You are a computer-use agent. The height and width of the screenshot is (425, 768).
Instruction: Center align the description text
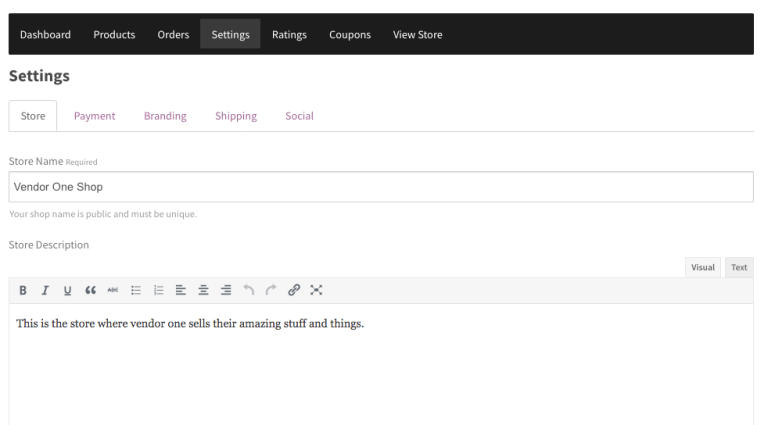tap(203, 291)
